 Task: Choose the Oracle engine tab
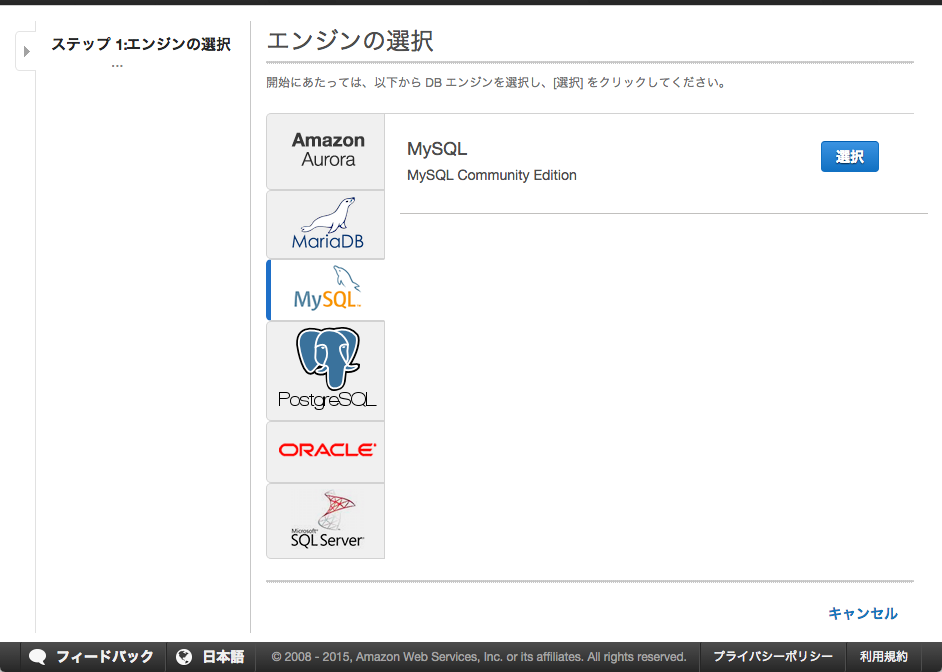[x=326, y=452]
